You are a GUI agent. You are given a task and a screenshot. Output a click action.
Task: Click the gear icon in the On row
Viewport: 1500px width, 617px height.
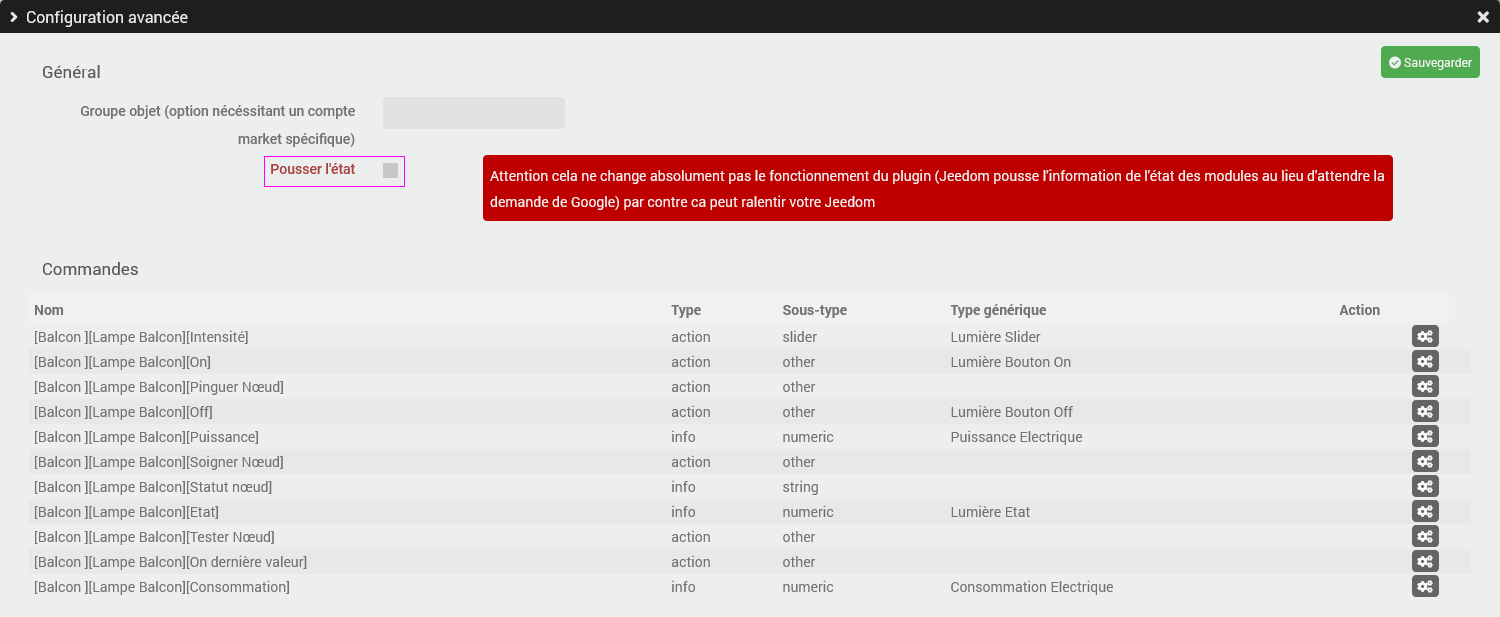pos(1425,362)
